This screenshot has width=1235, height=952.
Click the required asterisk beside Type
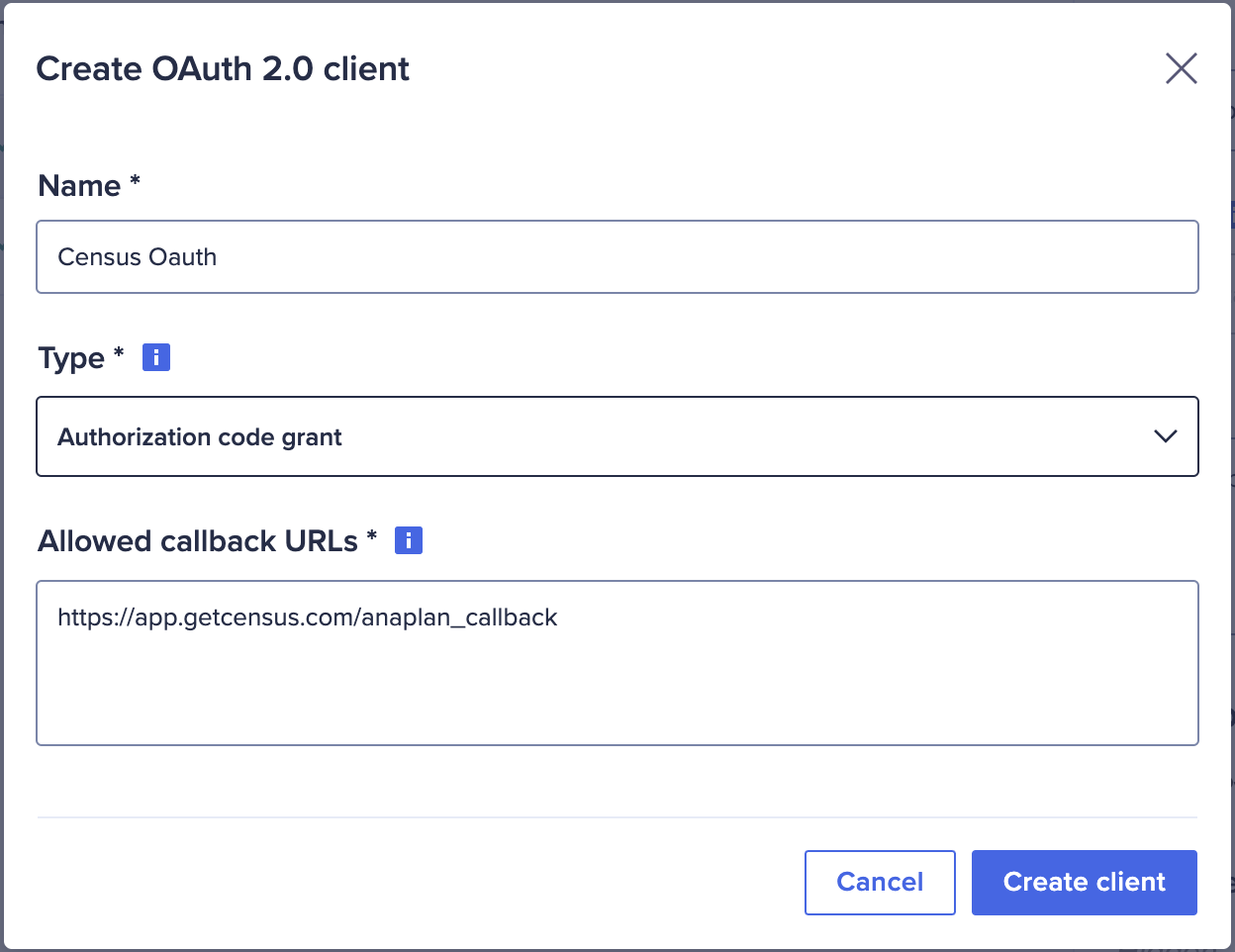point(119,352)
